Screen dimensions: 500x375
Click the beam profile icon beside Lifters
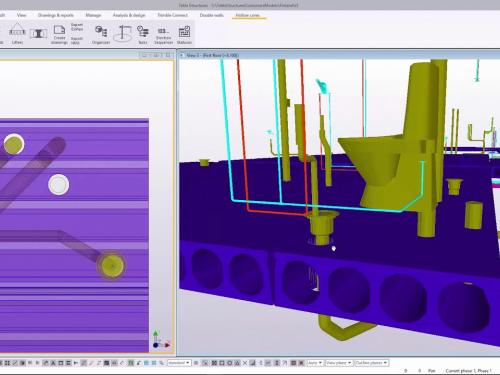(38, 33)
